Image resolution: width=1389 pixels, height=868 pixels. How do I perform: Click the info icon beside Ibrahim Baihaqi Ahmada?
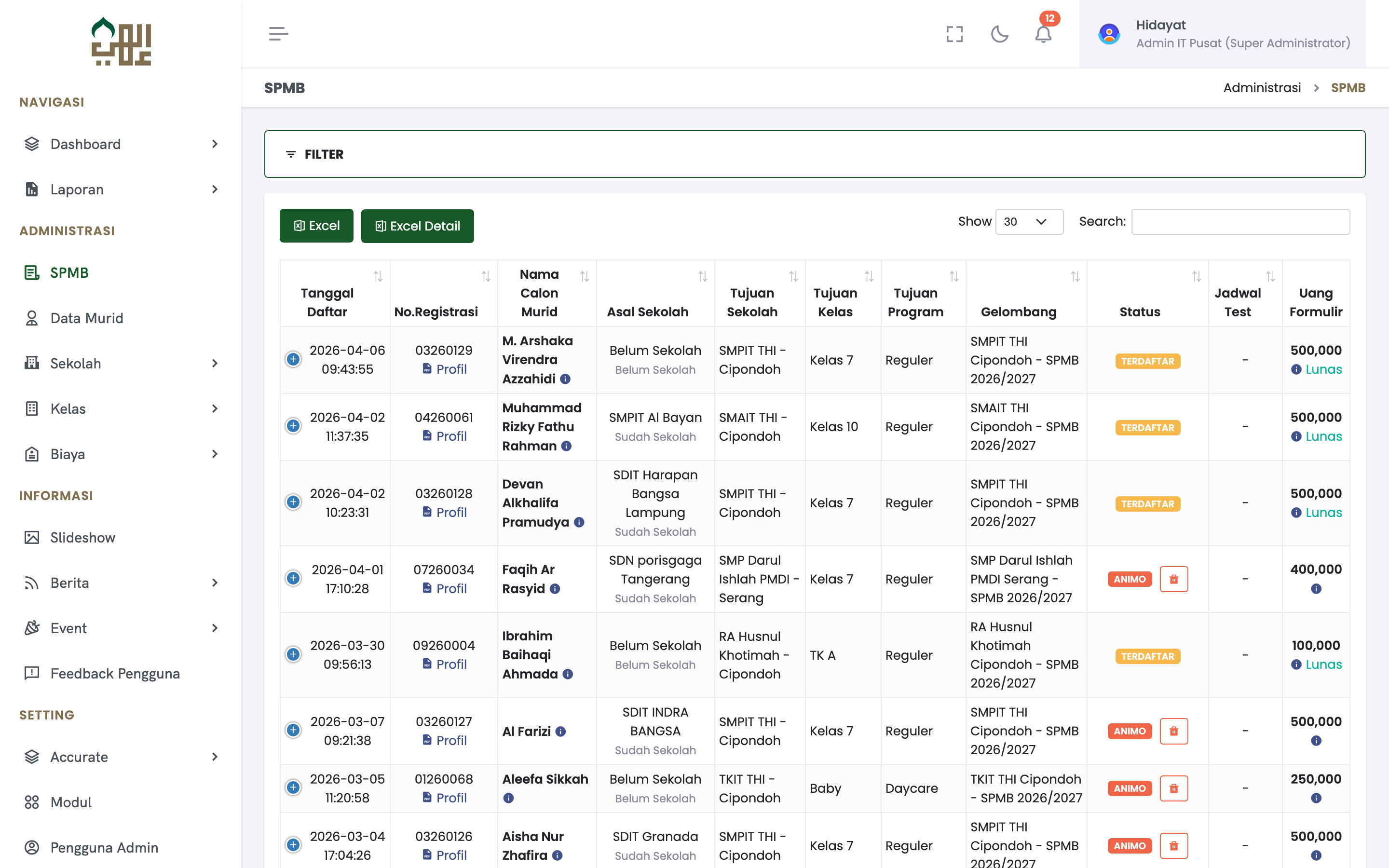tap(568, 675)
